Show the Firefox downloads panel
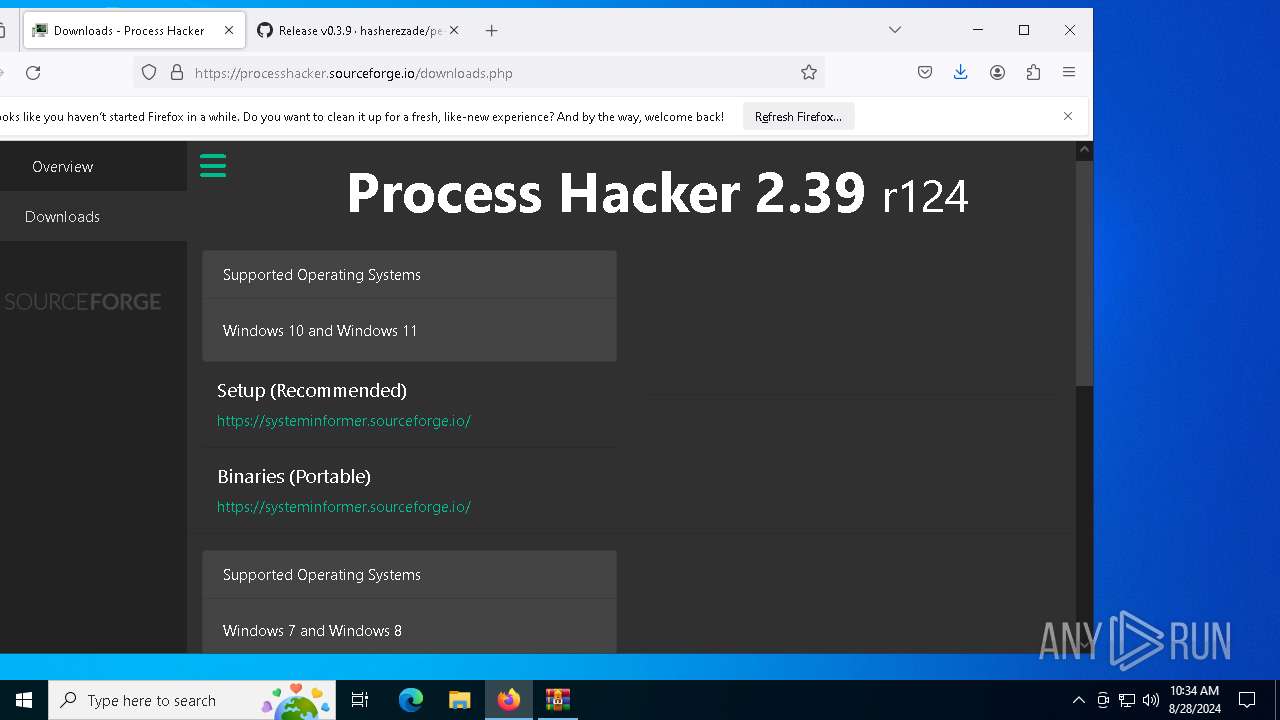The height and width of the screenshot is (720, 1280). pos(961,73)
